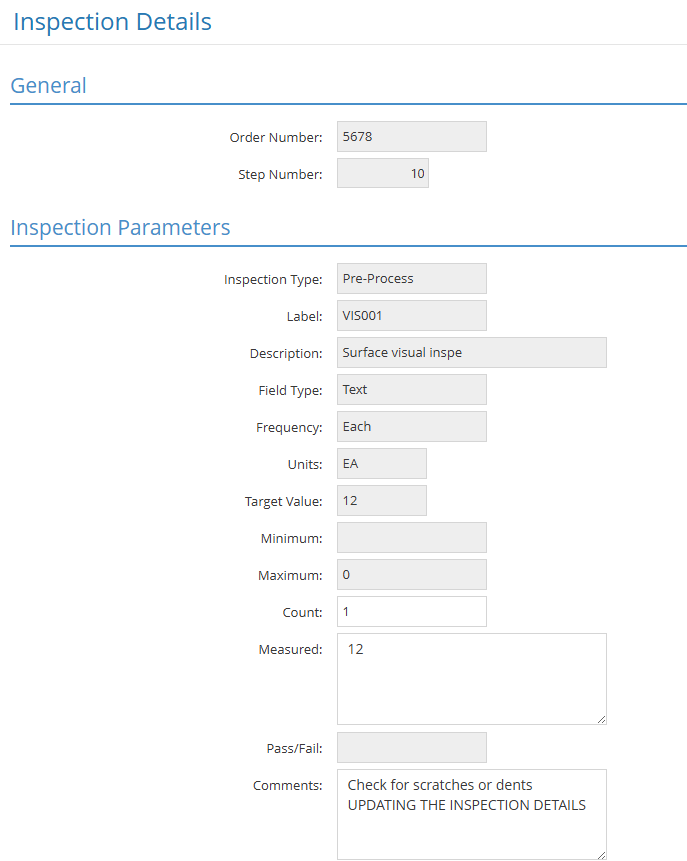Image resolution: width=687 pixels, height=861 pixels.
Task: Select the Step Number field
Action: 382,174
